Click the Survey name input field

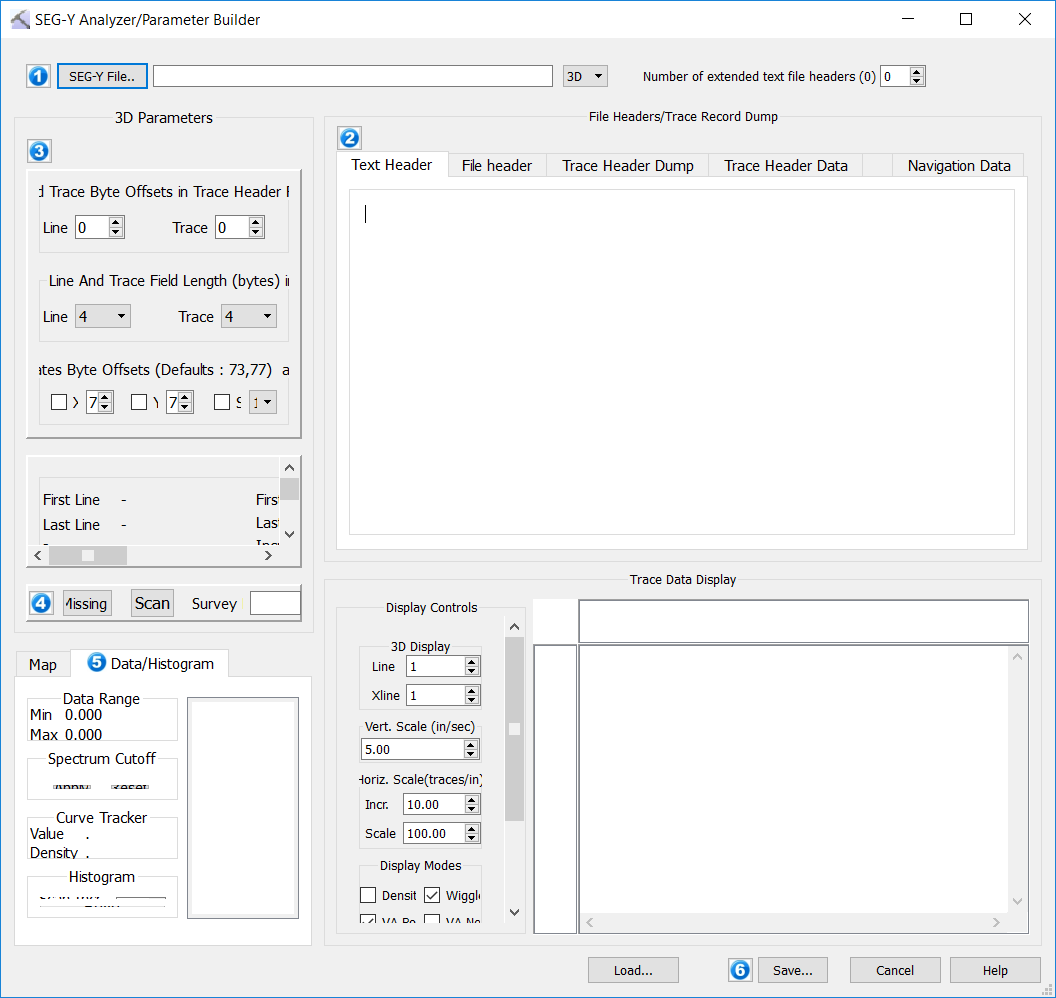pyautogui.click(x=275, y=603)
